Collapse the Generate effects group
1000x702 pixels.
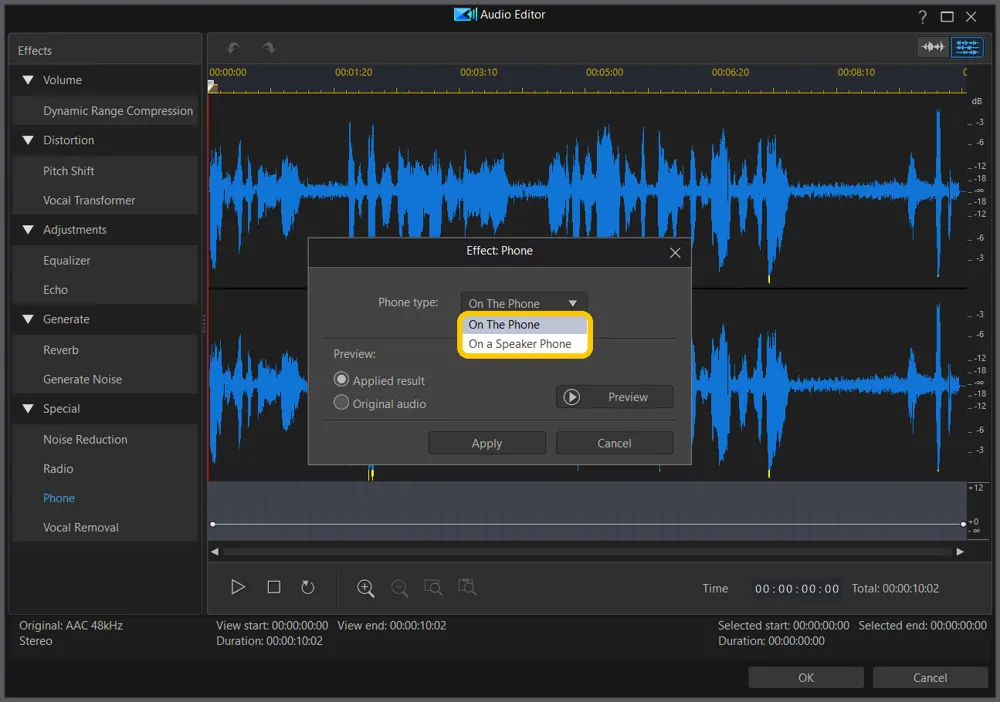(28, 319)
